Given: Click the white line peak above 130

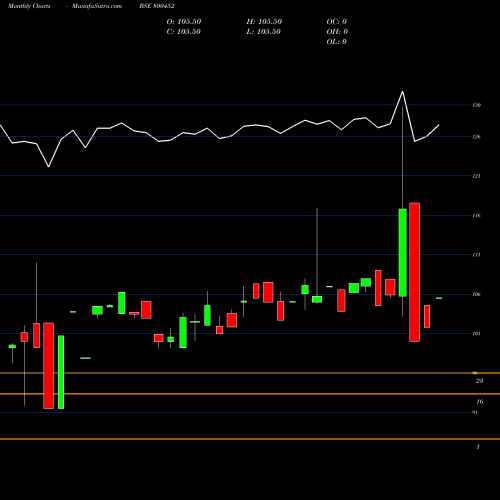Looking at the screenshot, I should 403,91.
